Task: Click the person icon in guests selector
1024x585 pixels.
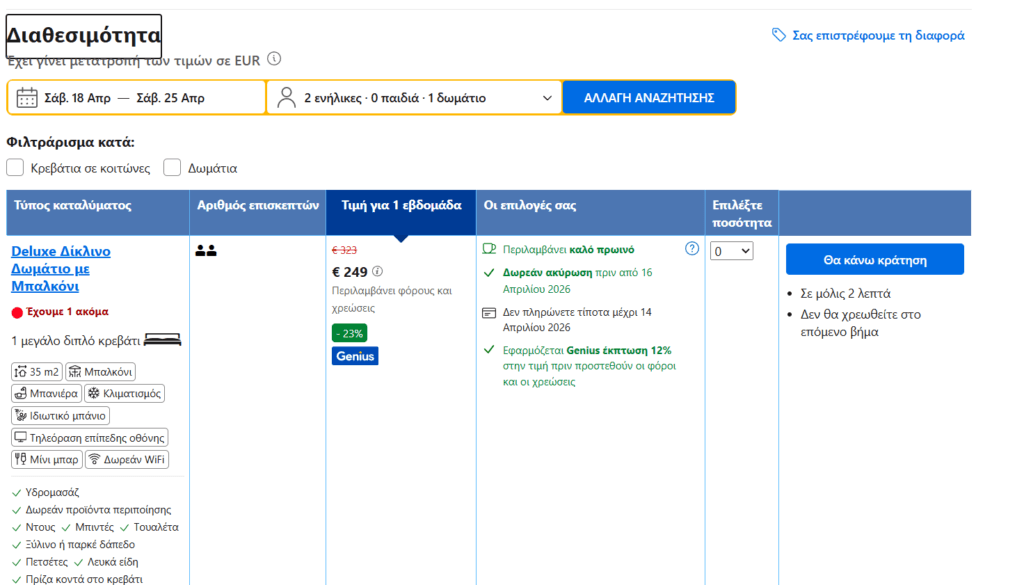Action: coord(287,98)
